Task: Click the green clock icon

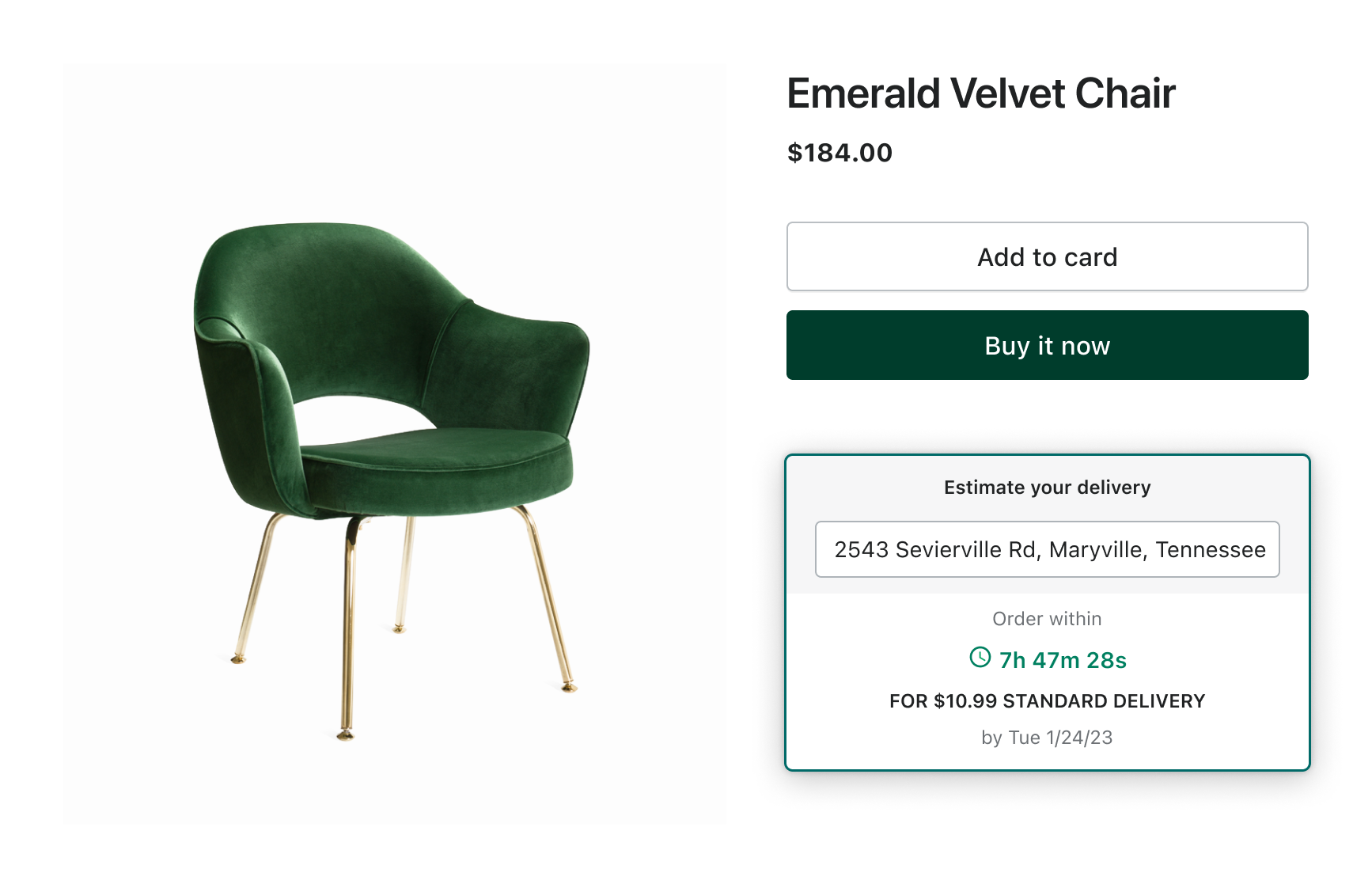Action: (980, 658)
